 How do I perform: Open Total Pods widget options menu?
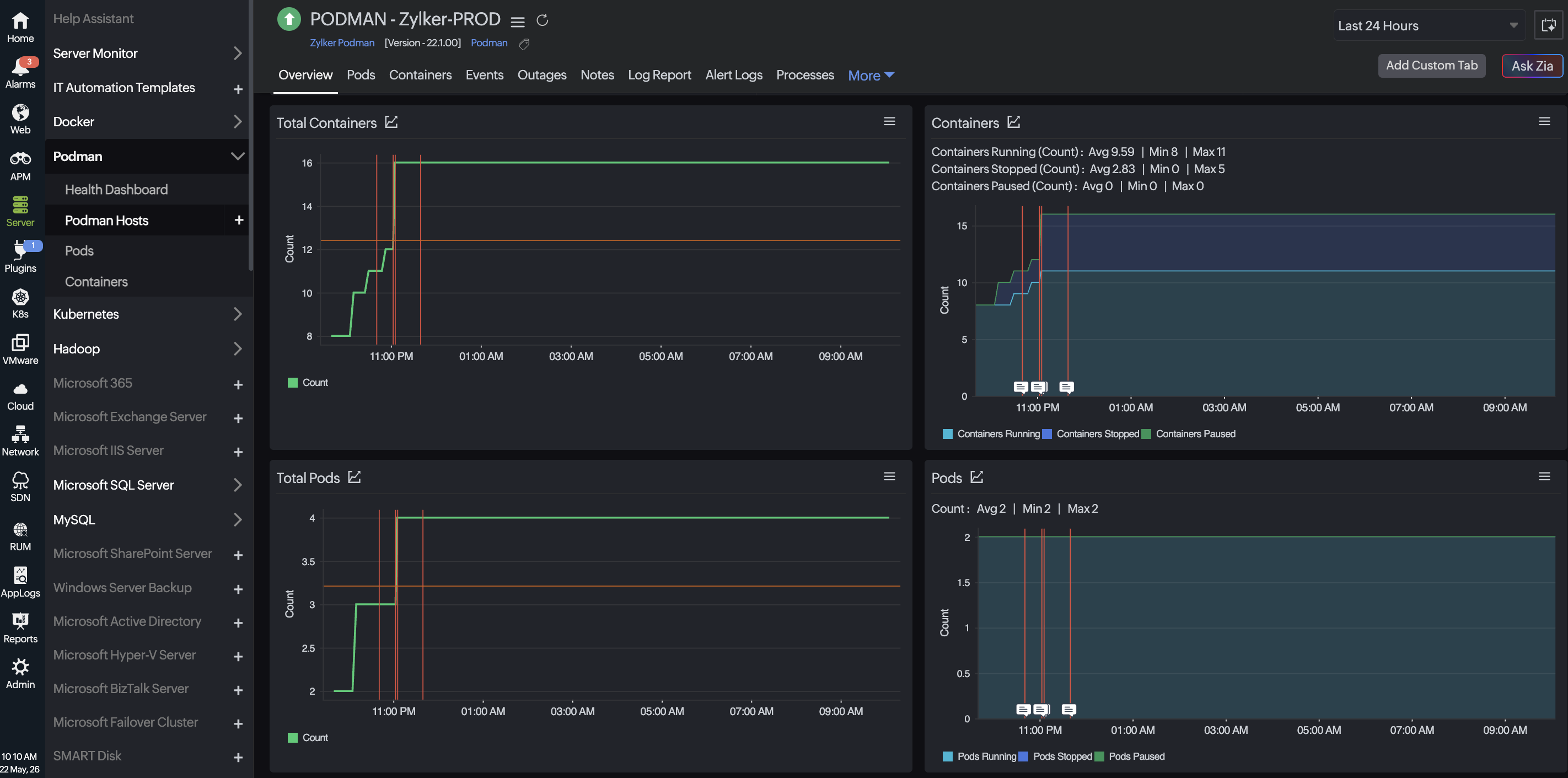tap(889, 476)
